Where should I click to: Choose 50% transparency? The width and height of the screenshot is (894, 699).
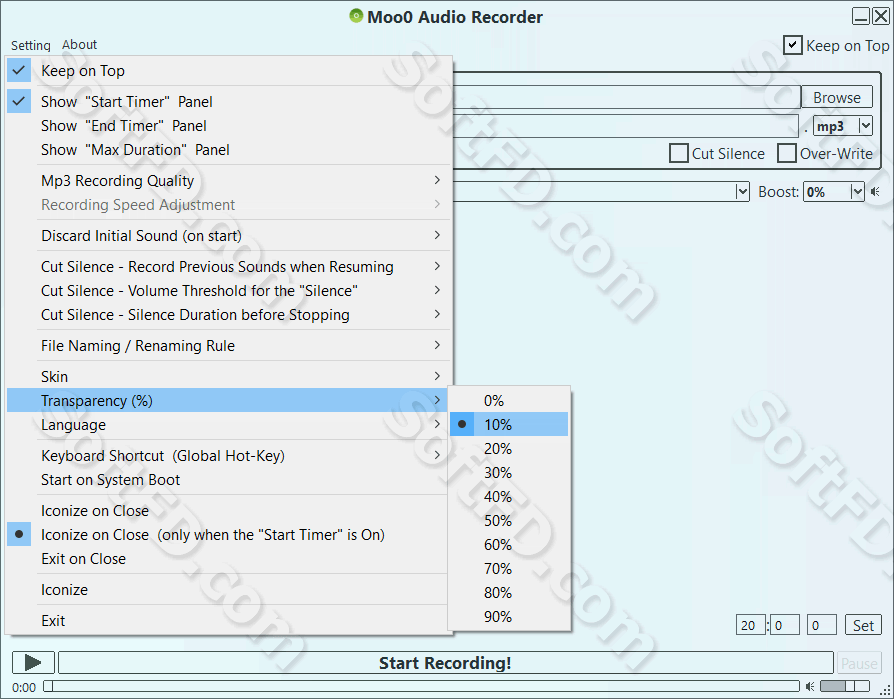(x=509, y=520)
